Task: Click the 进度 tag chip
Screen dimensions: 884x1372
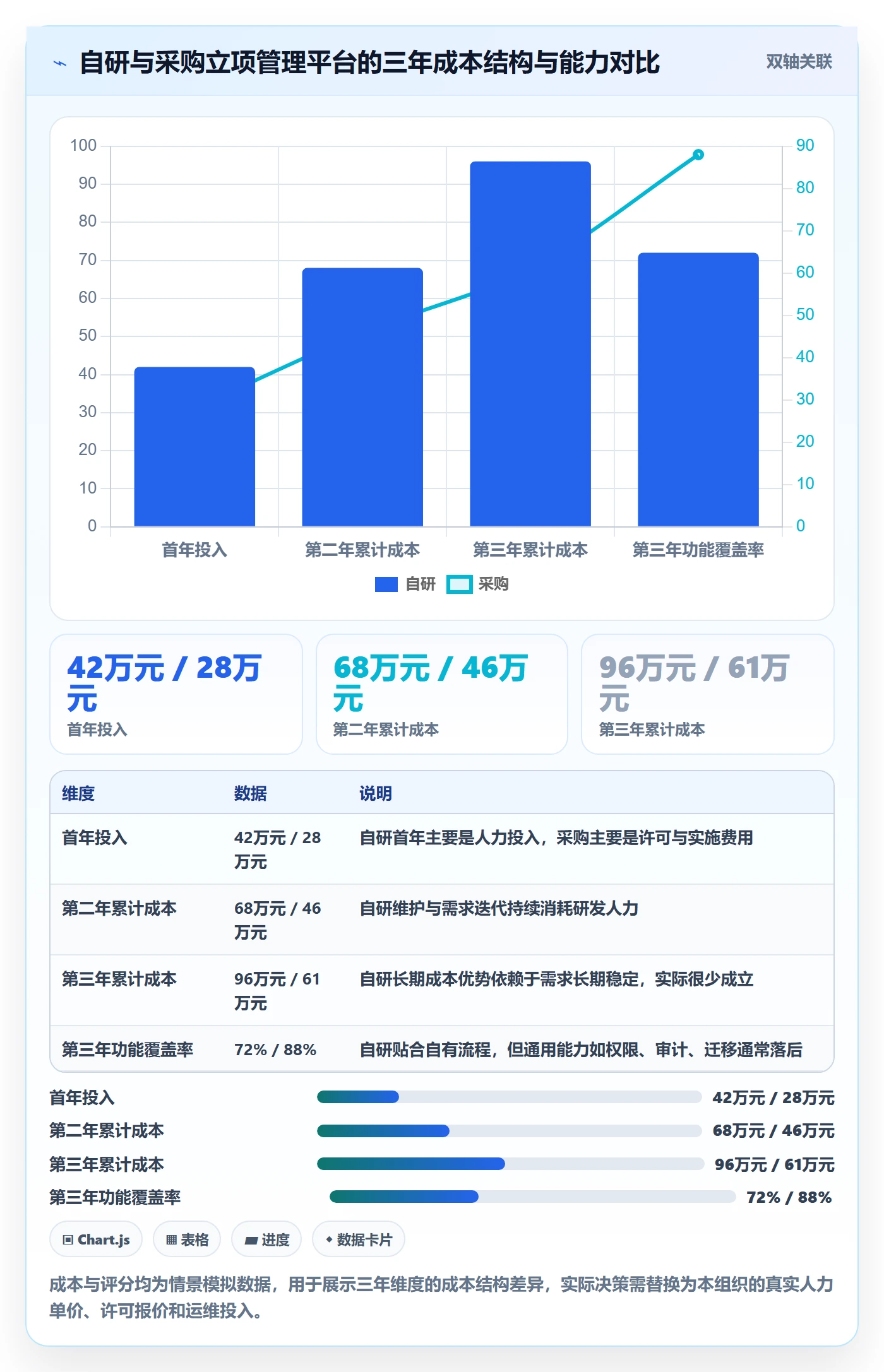Action: (x=266, y=1239)
